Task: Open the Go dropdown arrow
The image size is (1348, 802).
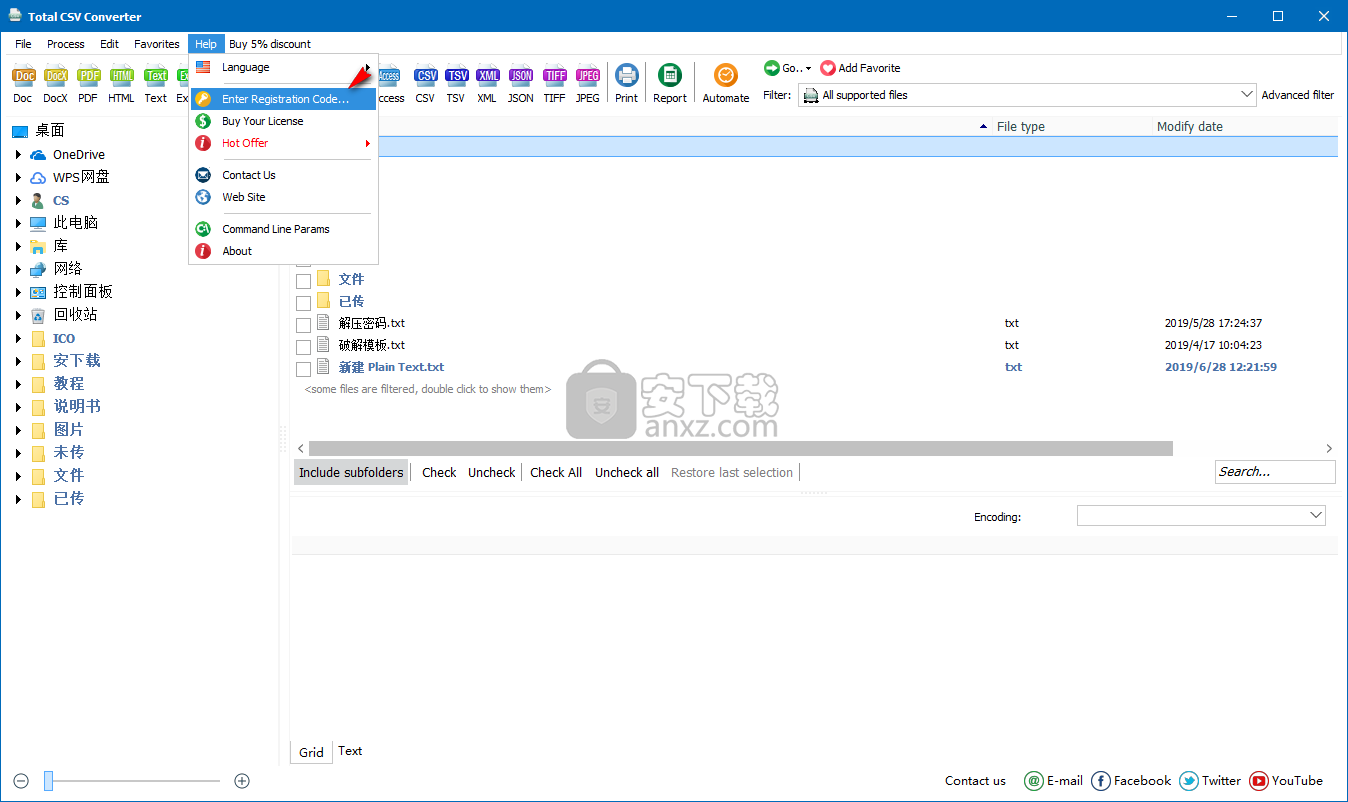Action: [x=808, y=68]
